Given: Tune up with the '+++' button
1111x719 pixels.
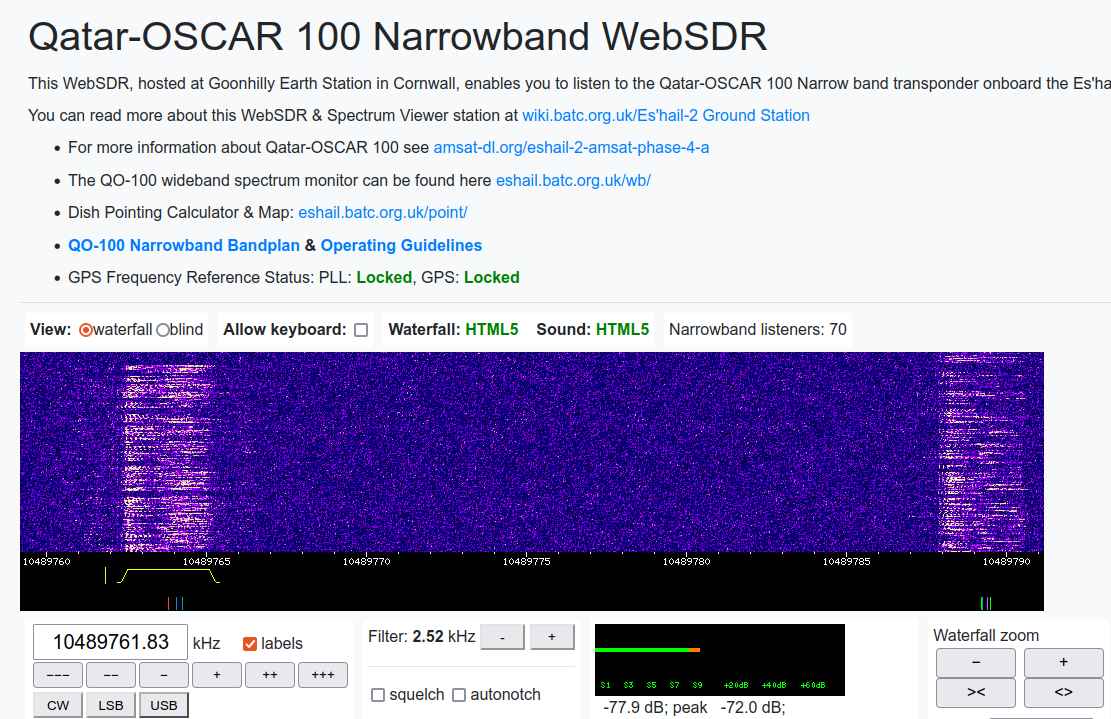Looking at the screenshot, I should click(x=322, y=675).
